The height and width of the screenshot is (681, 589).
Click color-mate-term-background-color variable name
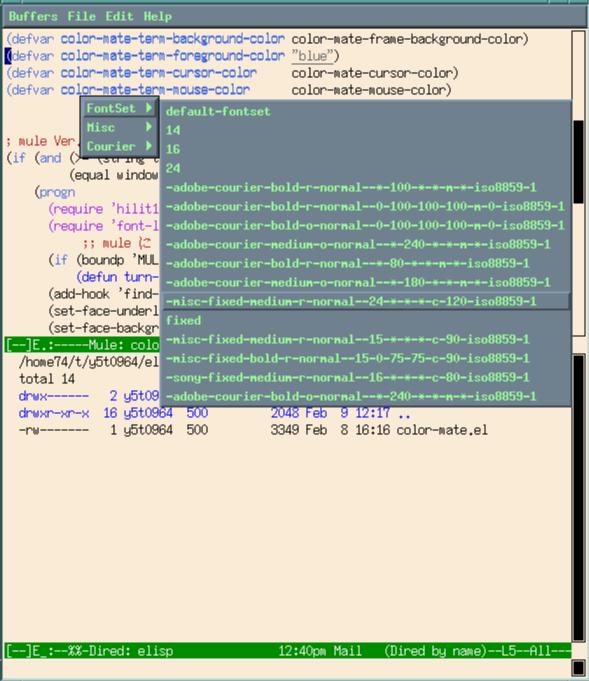172,39
